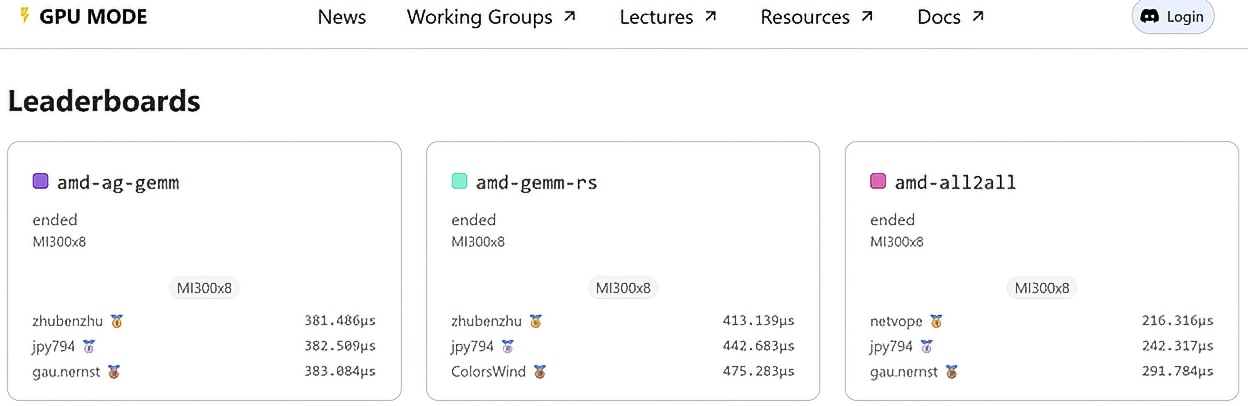This screenshot has height=406, width=1248.
Task: Open the Docs external link
Action: tap(939, 17)
